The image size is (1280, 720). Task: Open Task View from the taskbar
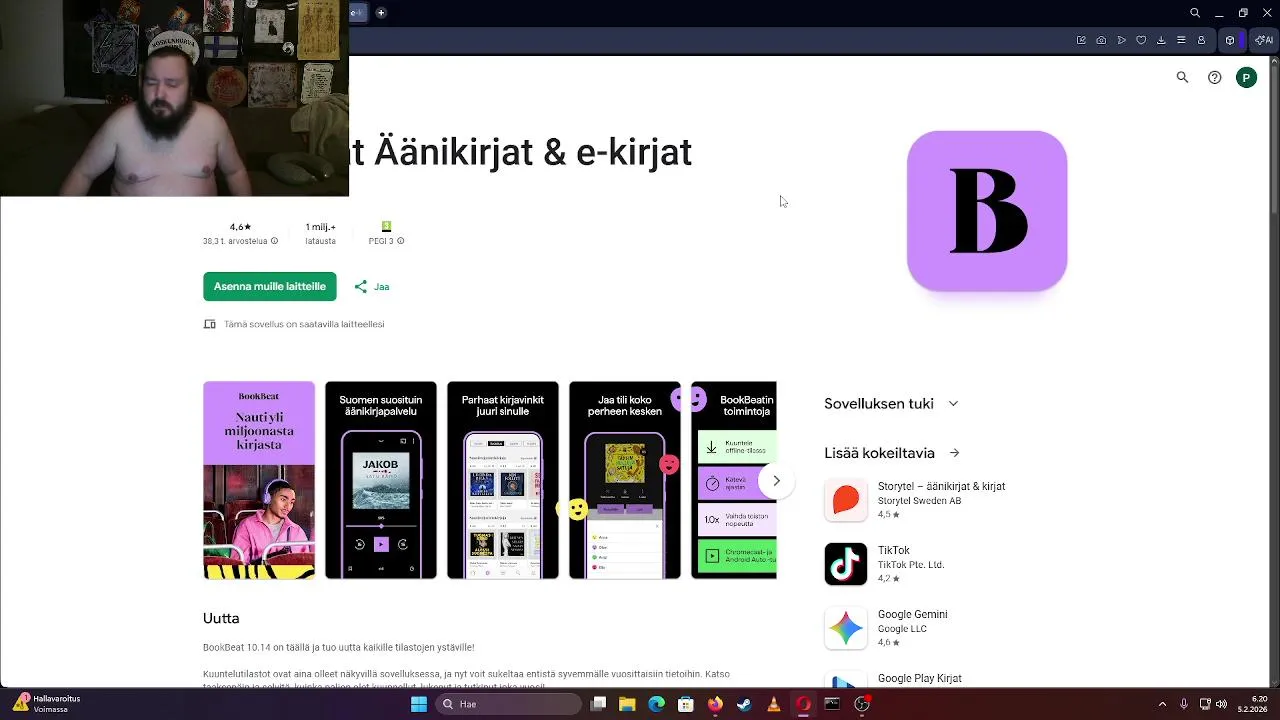[x=598, y=704]
